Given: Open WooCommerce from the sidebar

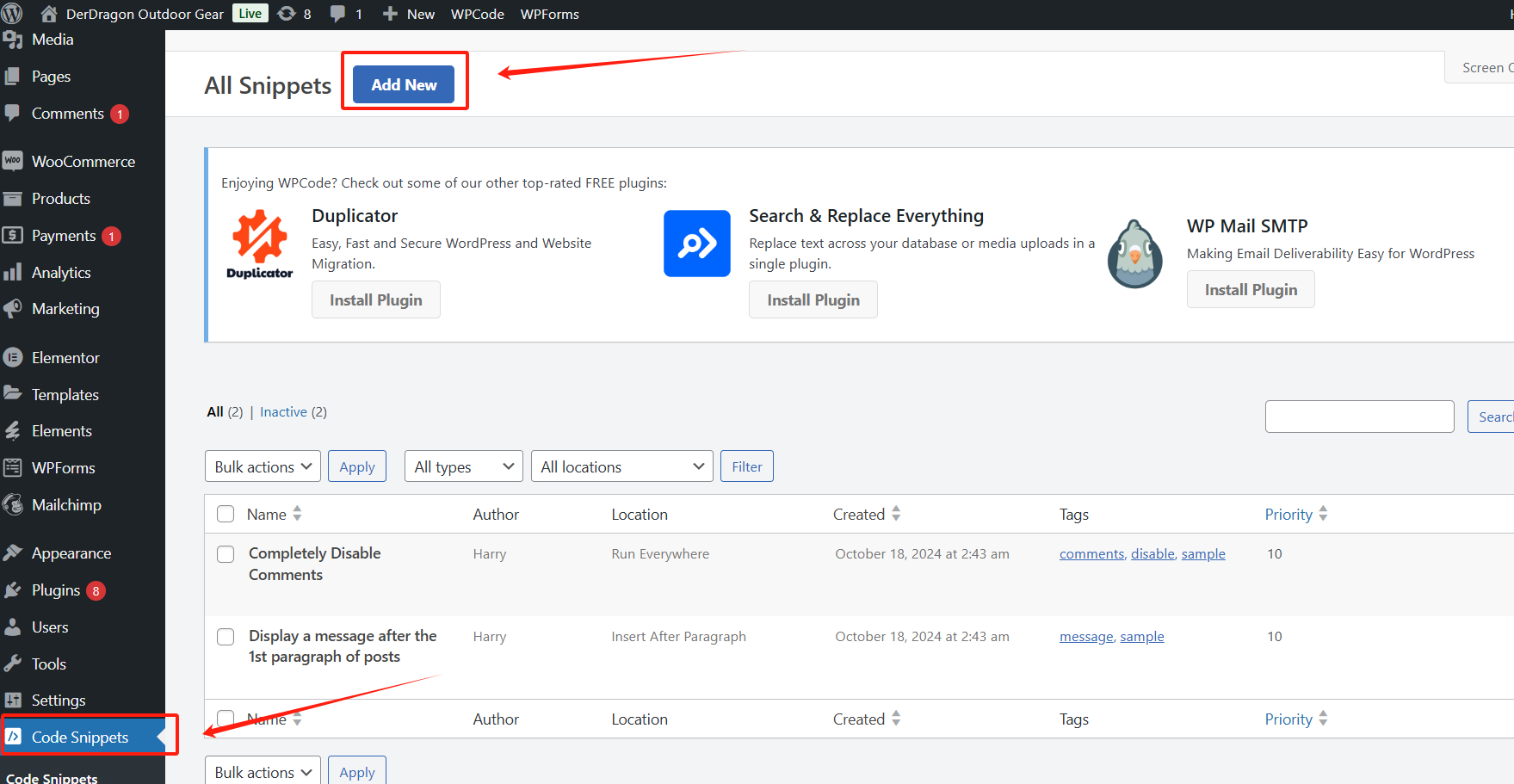Looking at the screenshot, I should [x=83, y=162].
